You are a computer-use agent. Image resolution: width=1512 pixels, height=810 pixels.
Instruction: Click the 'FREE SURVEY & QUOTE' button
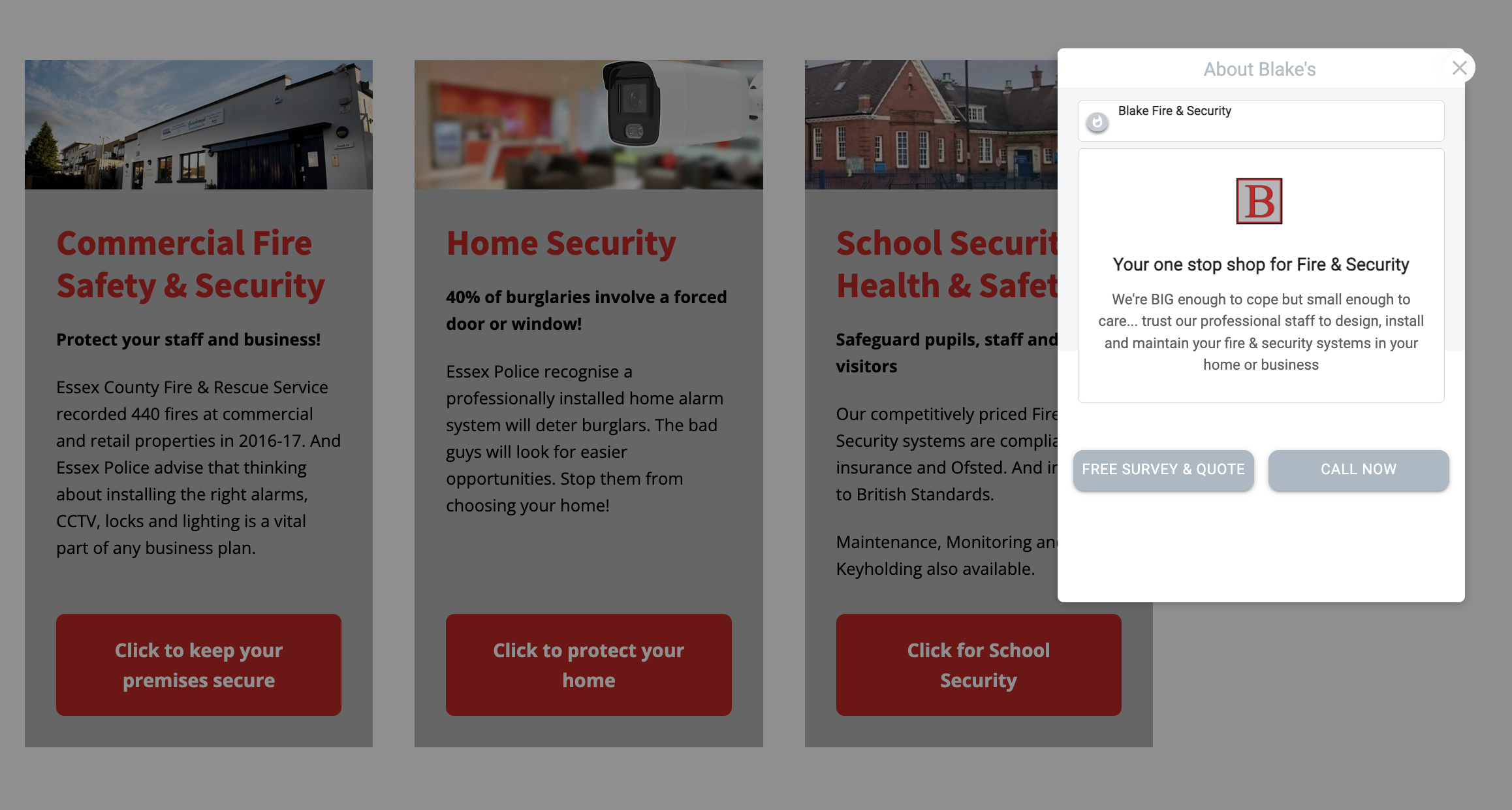pyautogui.click(x=1163, y=470)
